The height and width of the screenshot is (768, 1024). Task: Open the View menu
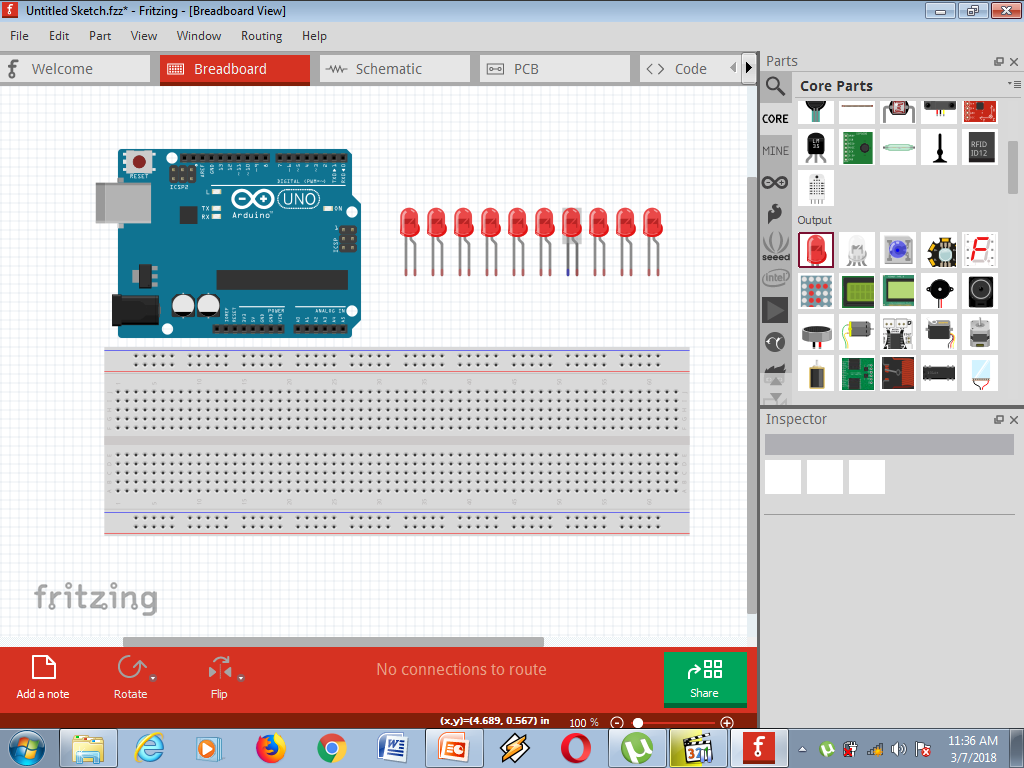coord(144,36)
